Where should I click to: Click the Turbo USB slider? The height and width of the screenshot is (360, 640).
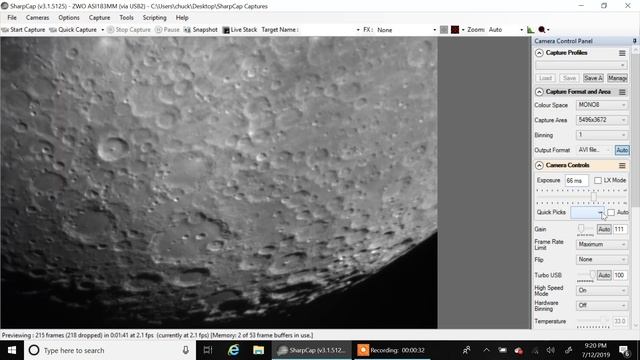click(x=586, y=276)
